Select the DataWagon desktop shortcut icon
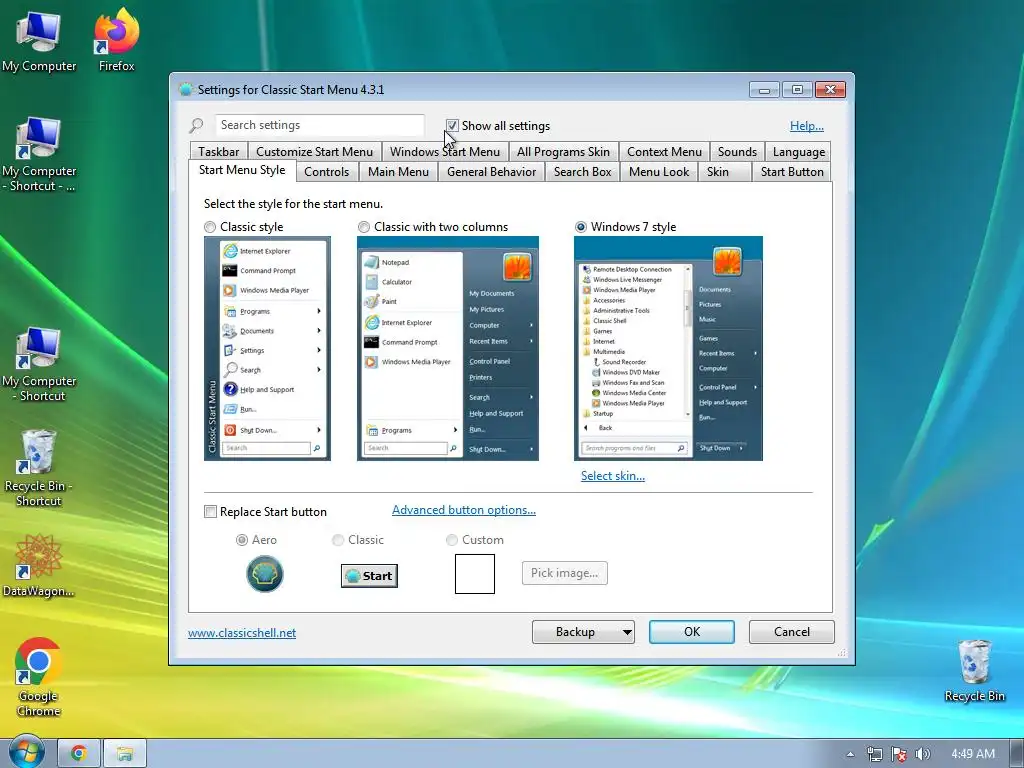 click(x=39, y=566)
